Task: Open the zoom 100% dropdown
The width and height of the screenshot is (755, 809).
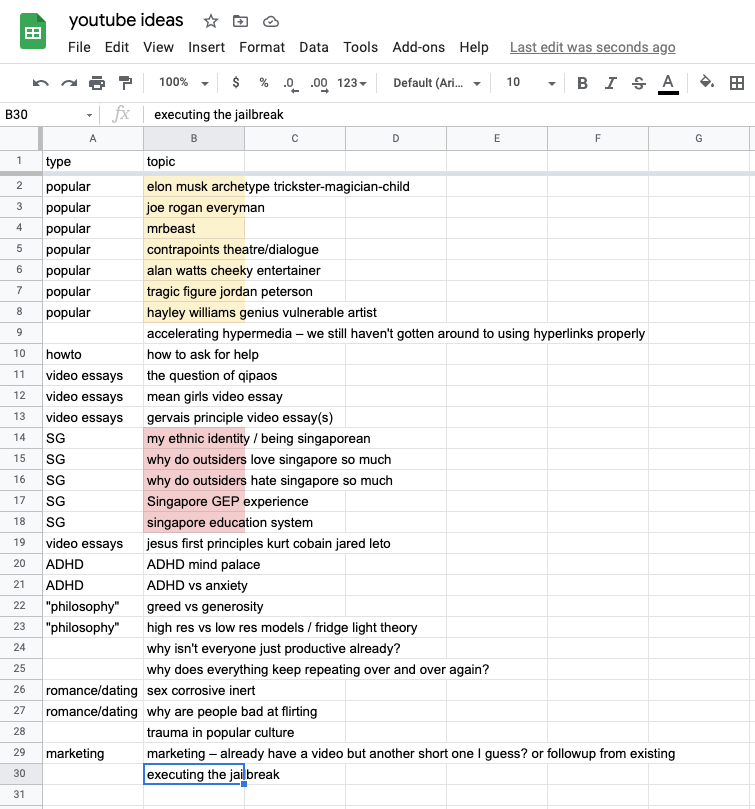Action: 184,83
